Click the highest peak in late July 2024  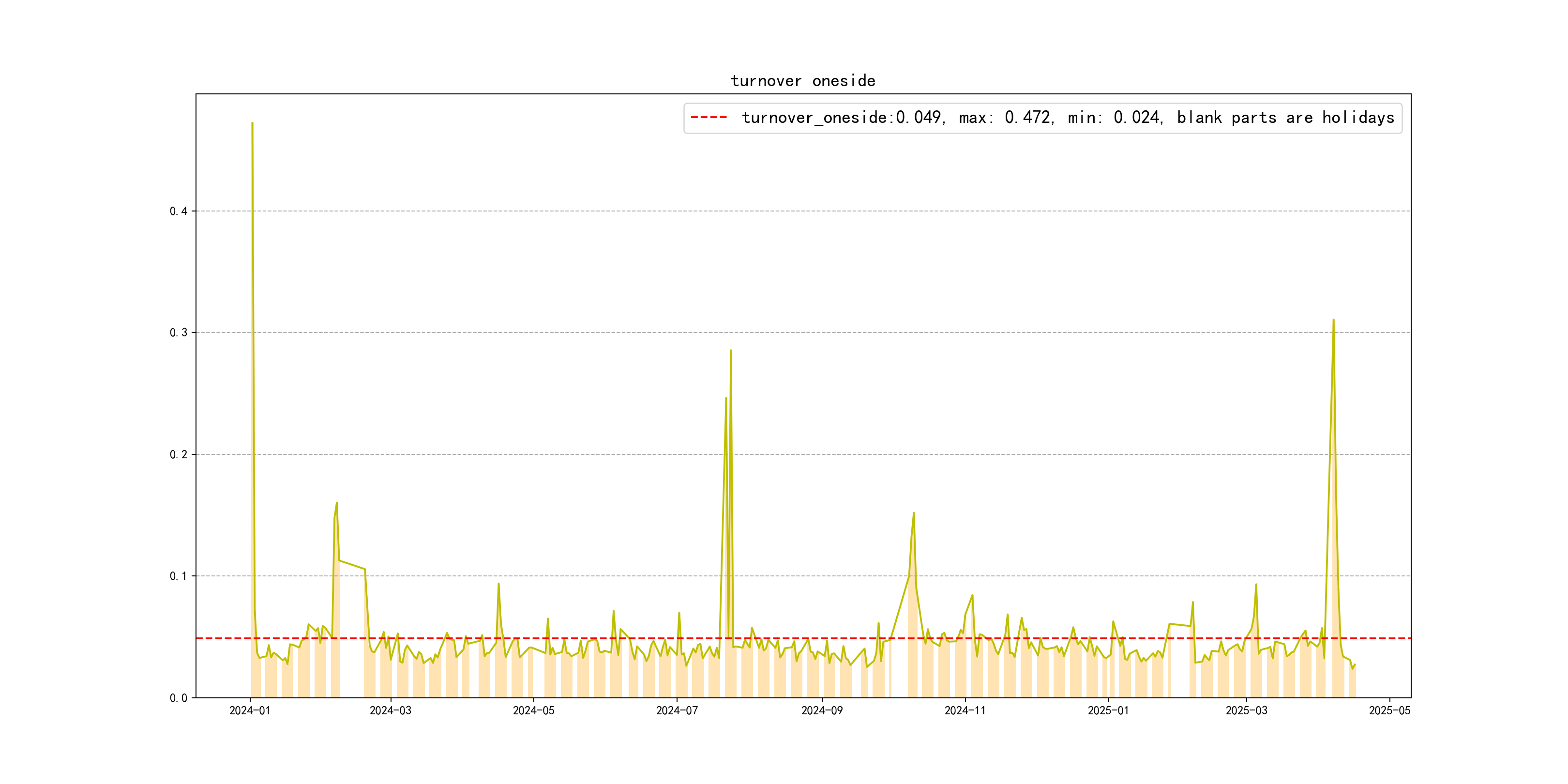coord(730,351)
